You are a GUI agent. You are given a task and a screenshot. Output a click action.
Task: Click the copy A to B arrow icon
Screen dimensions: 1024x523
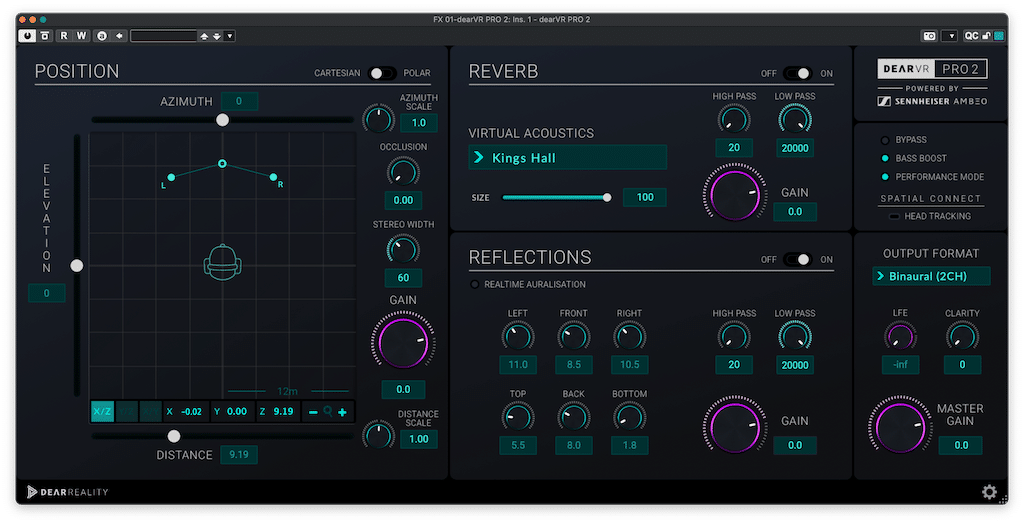119,36
